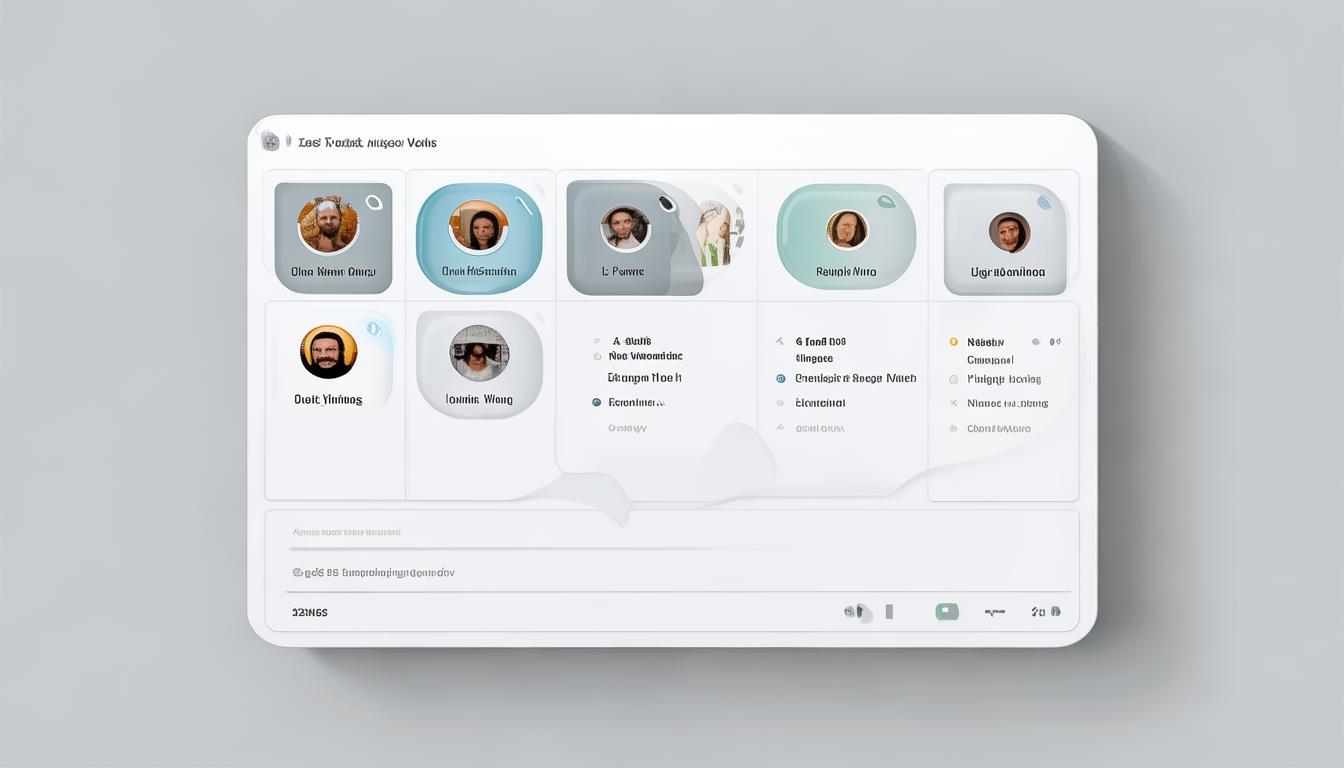Open the dash menu in the bottom bar
The width and height of the screenshot is (1344, 768).
coord(994,611)
